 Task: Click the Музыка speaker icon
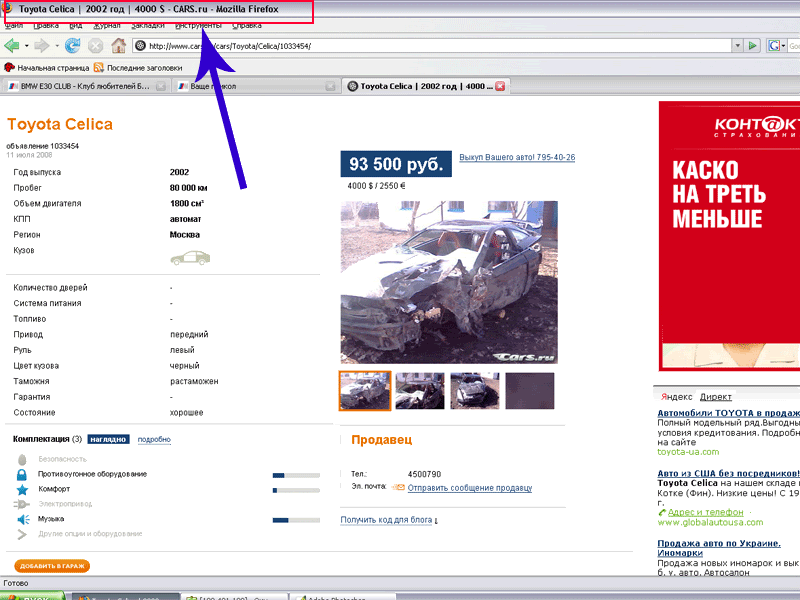[x=23, y=519]
